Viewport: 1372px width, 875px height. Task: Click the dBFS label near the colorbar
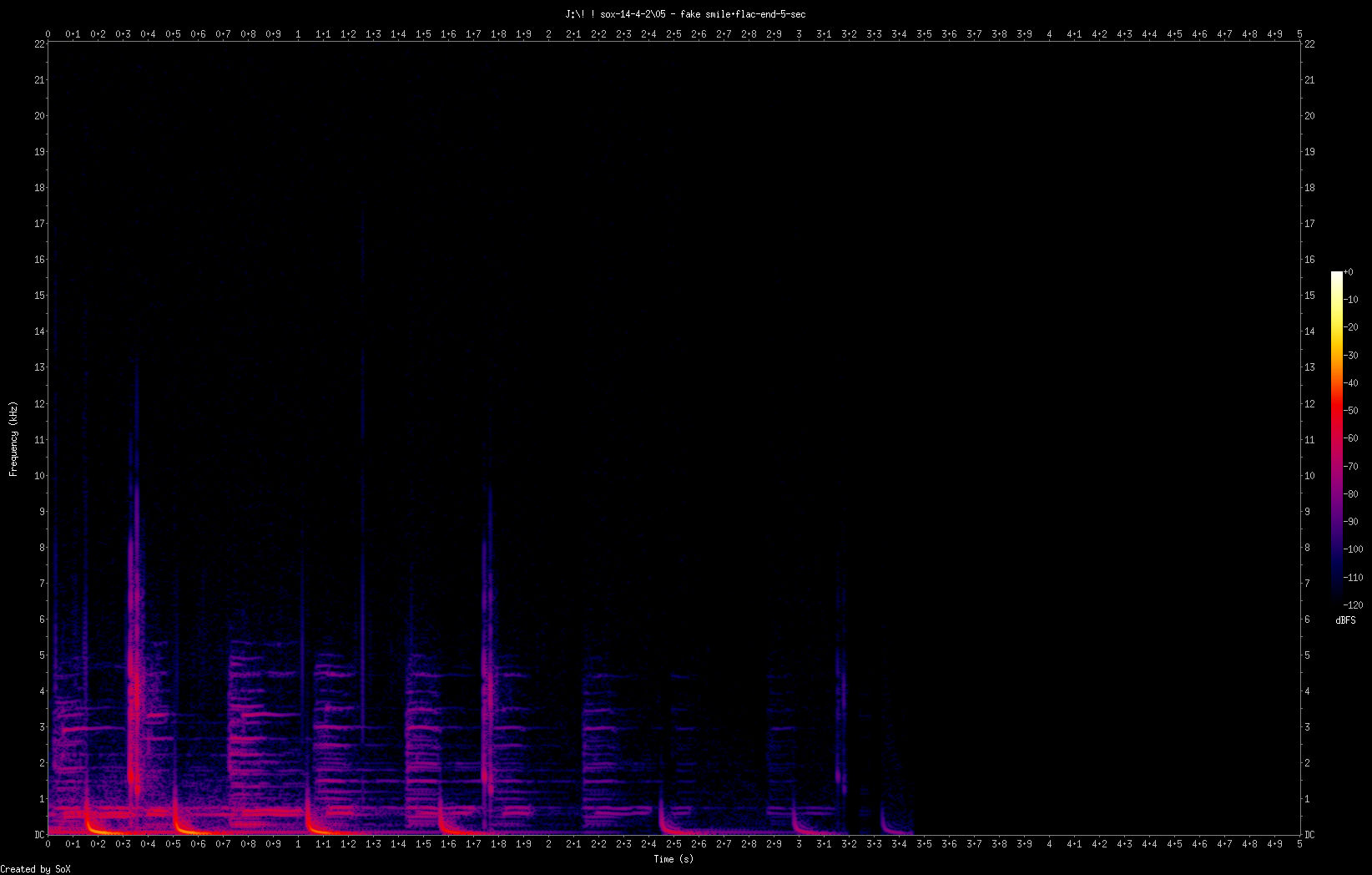click(1345, 620)
